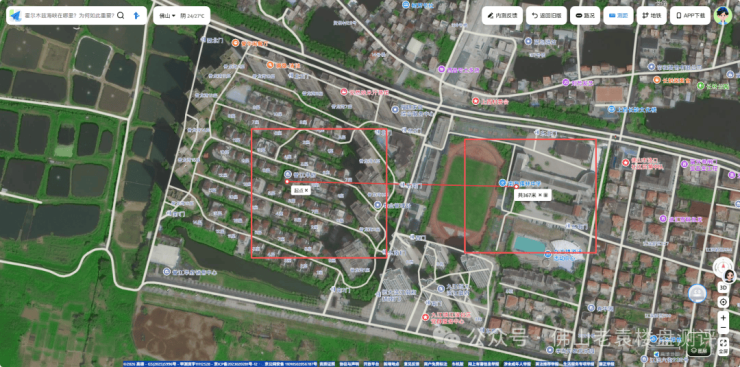Screen dimensions: 740x367
Task: Open the weather info 阴 24/27℃
Action: coord(192,16)
